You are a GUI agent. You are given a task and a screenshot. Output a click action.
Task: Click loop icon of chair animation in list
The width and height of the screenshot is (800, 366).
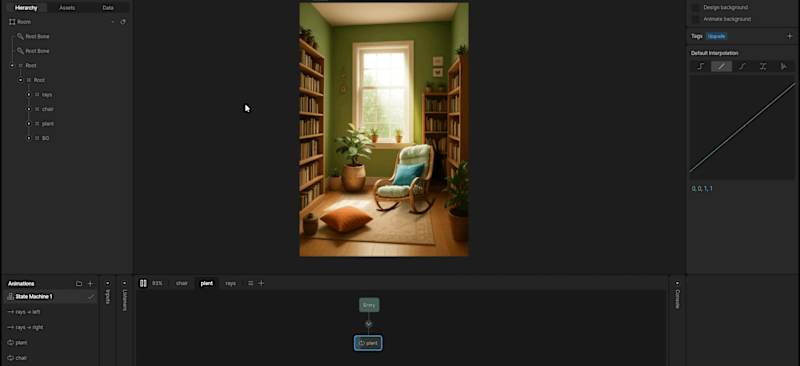point(11,358)
